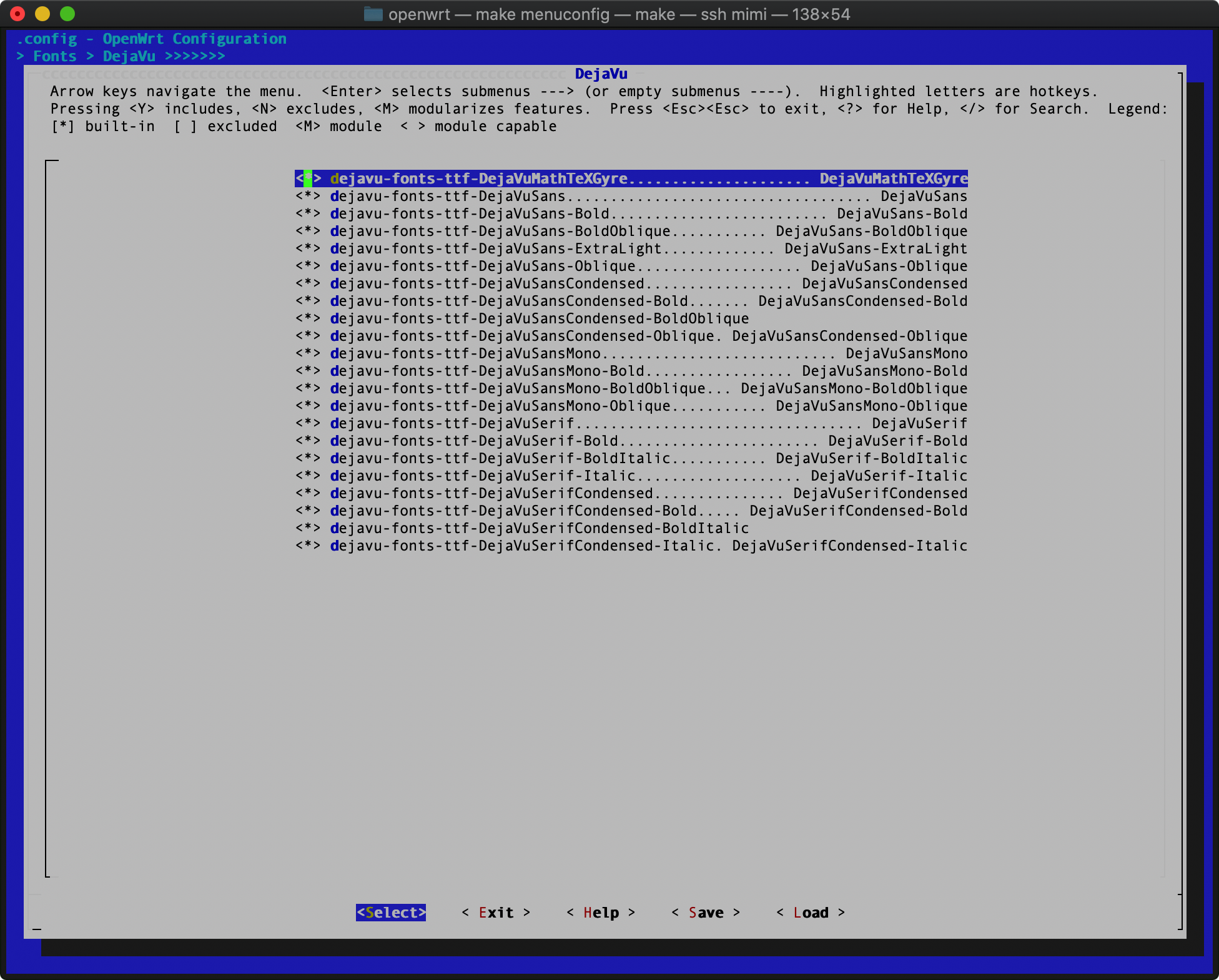Click the green zoom window button

coord(67,14)
